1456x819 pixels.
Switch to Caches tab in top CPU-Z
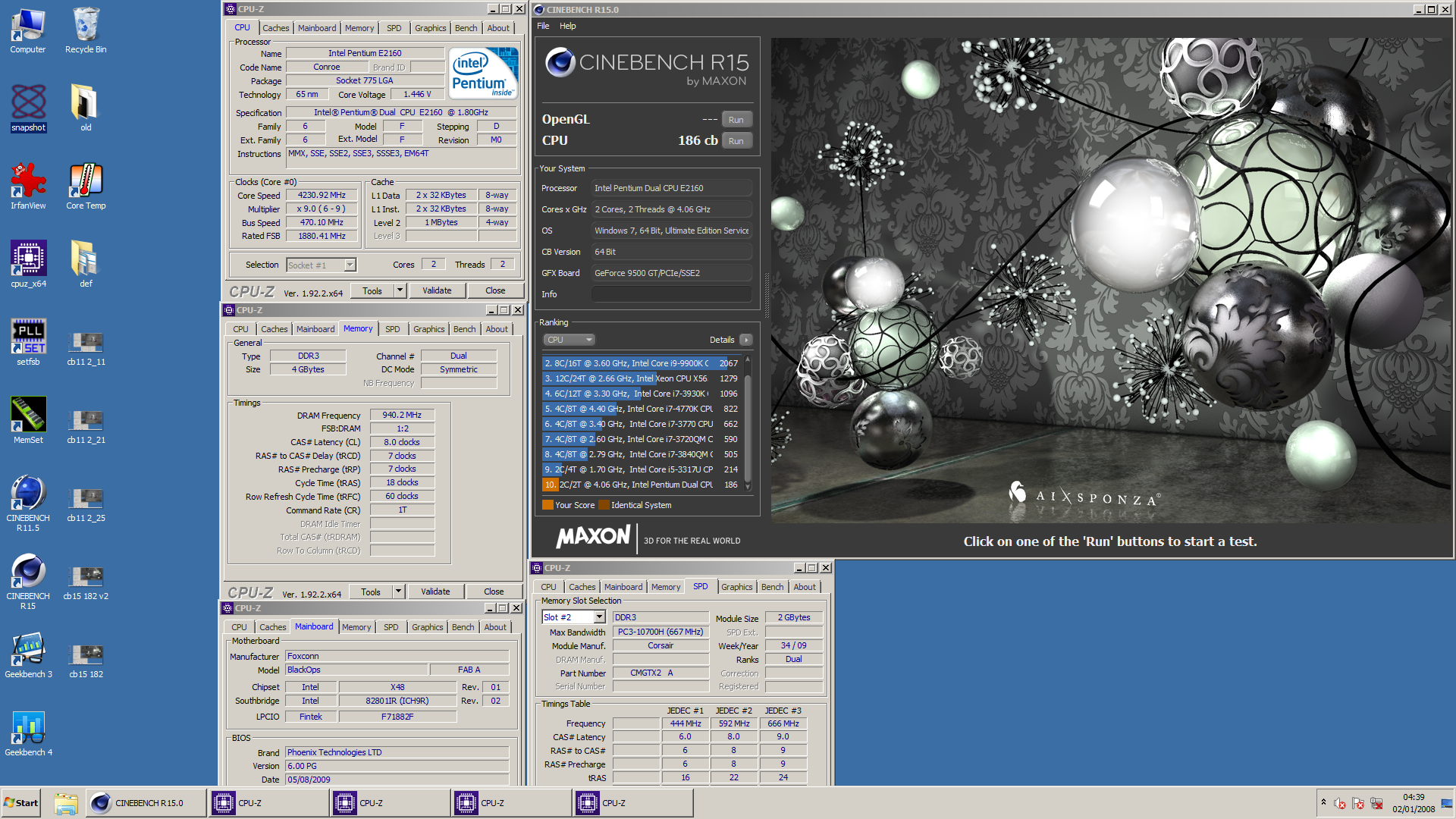pos(276,28)
